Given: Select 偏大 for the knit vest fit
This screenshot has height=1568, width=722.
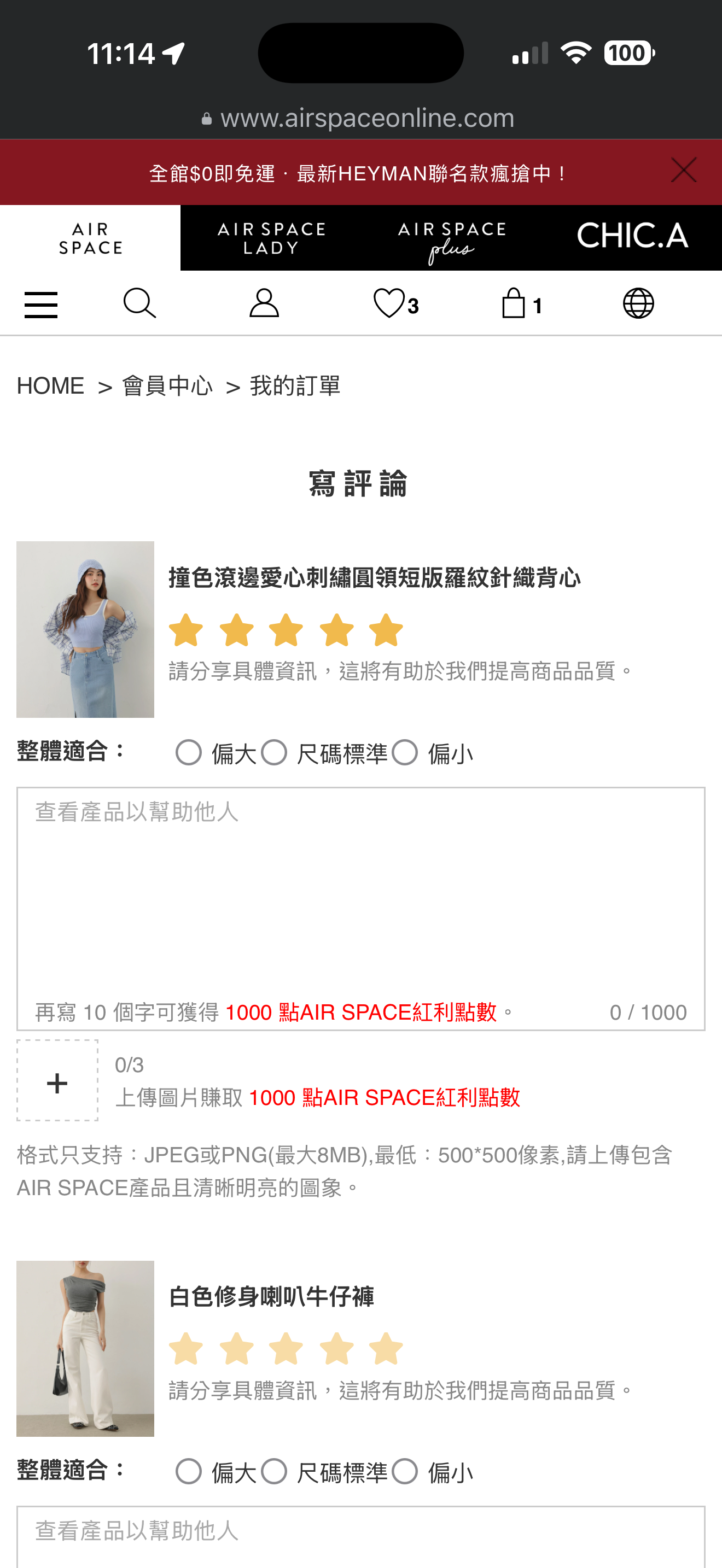Looking at the screenshot, I should tap(189, 753).
